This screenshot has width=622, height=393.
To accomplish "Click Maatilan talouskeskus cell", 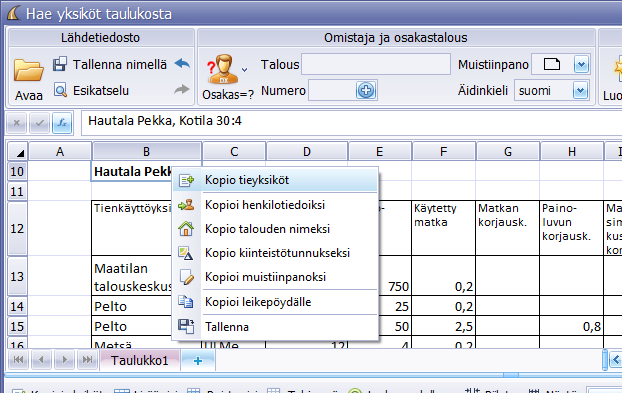I will click(x=132, y=276).
